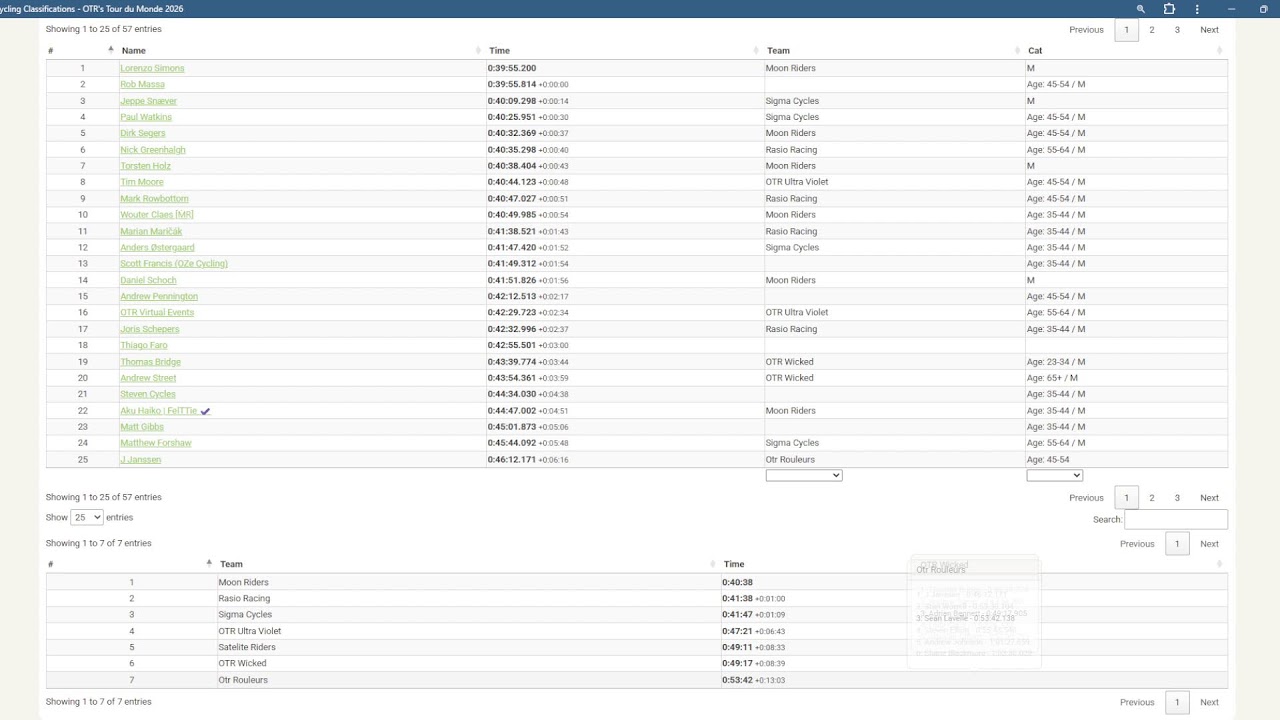Go to page 3 in bottom rider pagination

[1177, 498]
